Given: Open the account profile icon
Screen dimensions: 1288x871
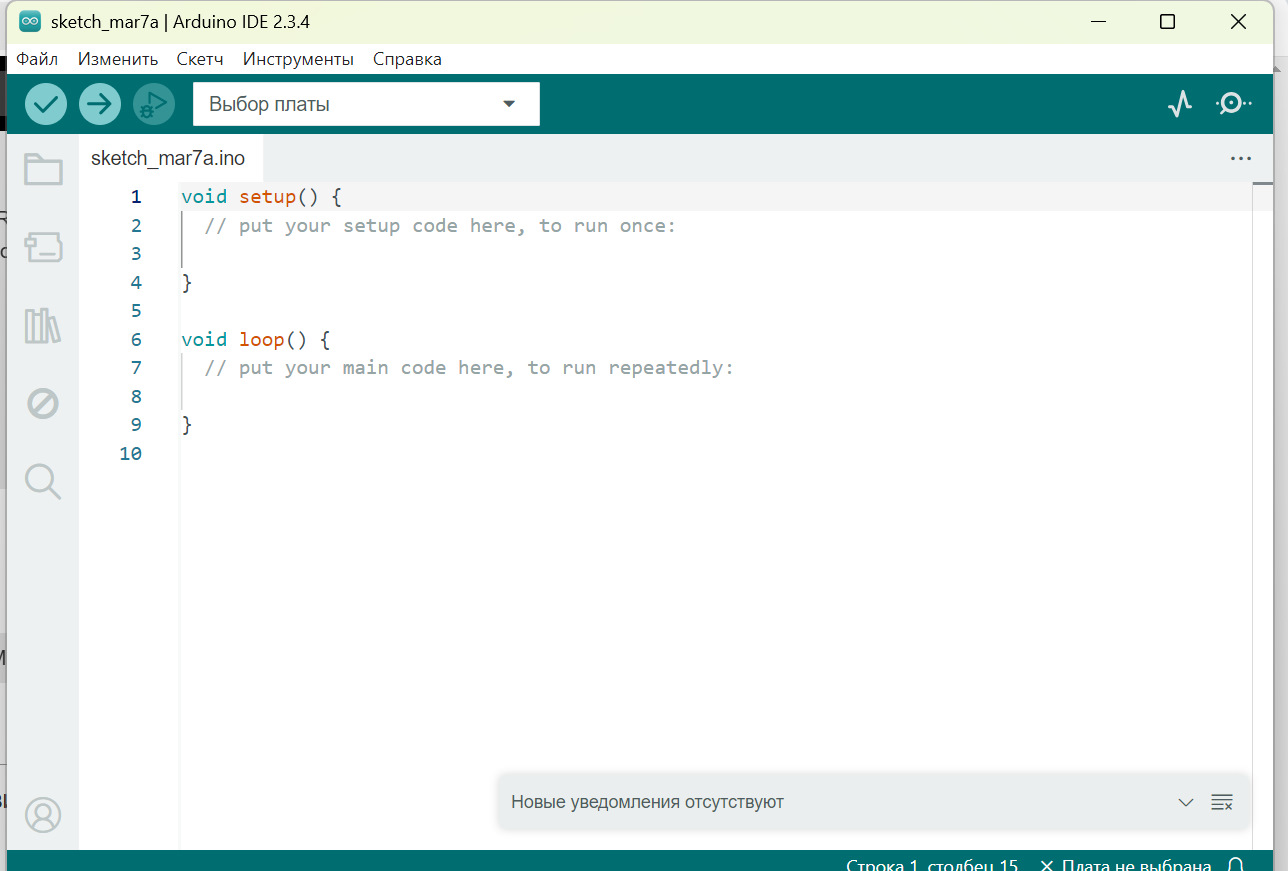Looking at the screenshot, I should 43,815.
